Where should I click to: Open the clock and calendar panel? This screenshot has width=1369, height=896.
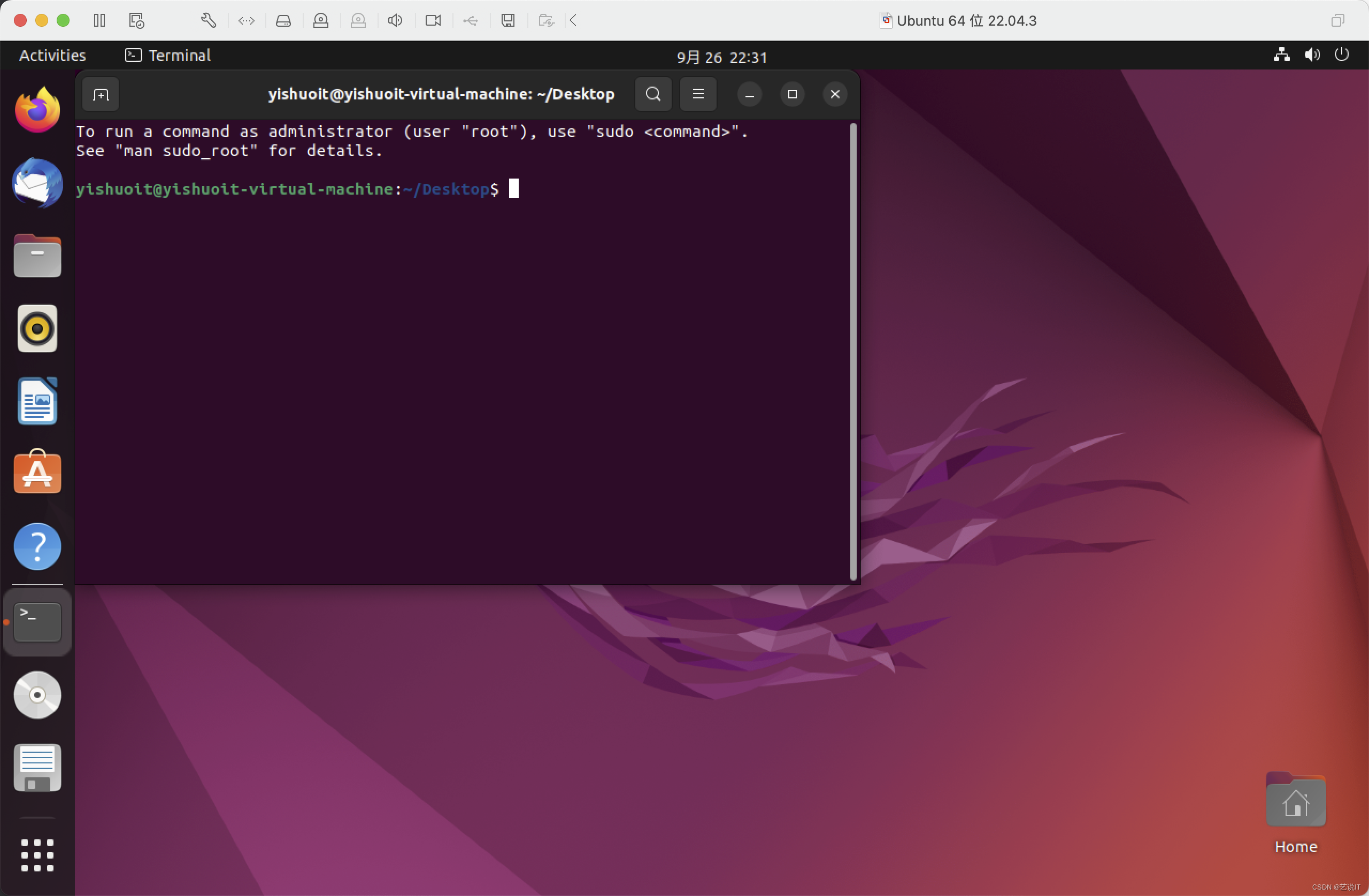tap(721, 58)
